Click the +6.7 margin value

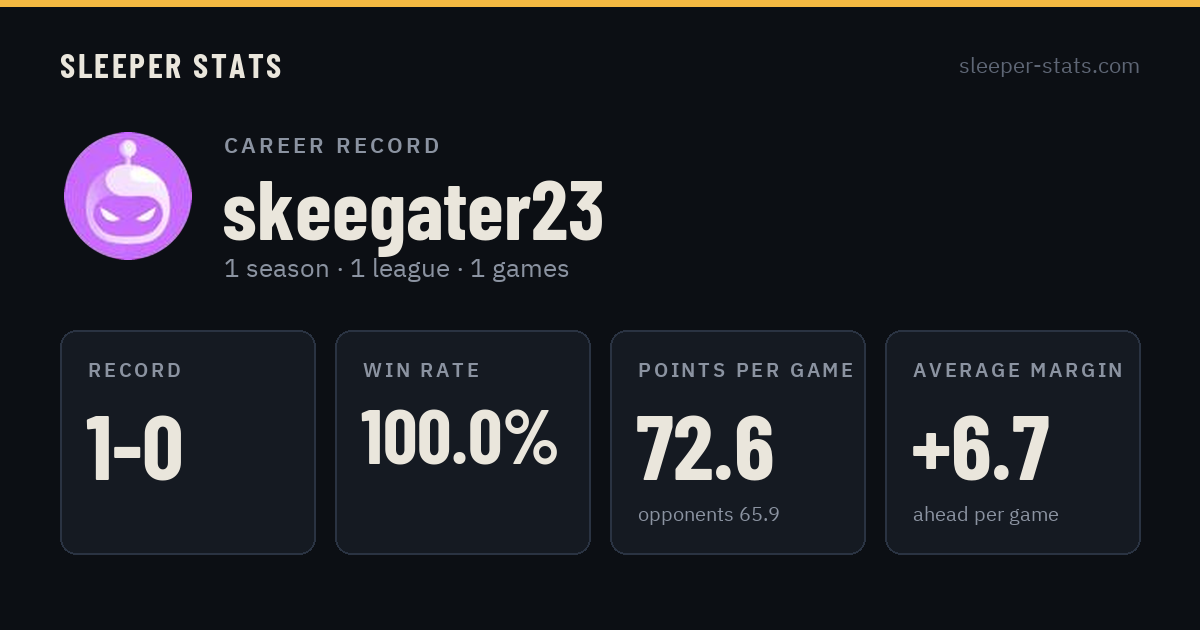[x=981, y=448]
